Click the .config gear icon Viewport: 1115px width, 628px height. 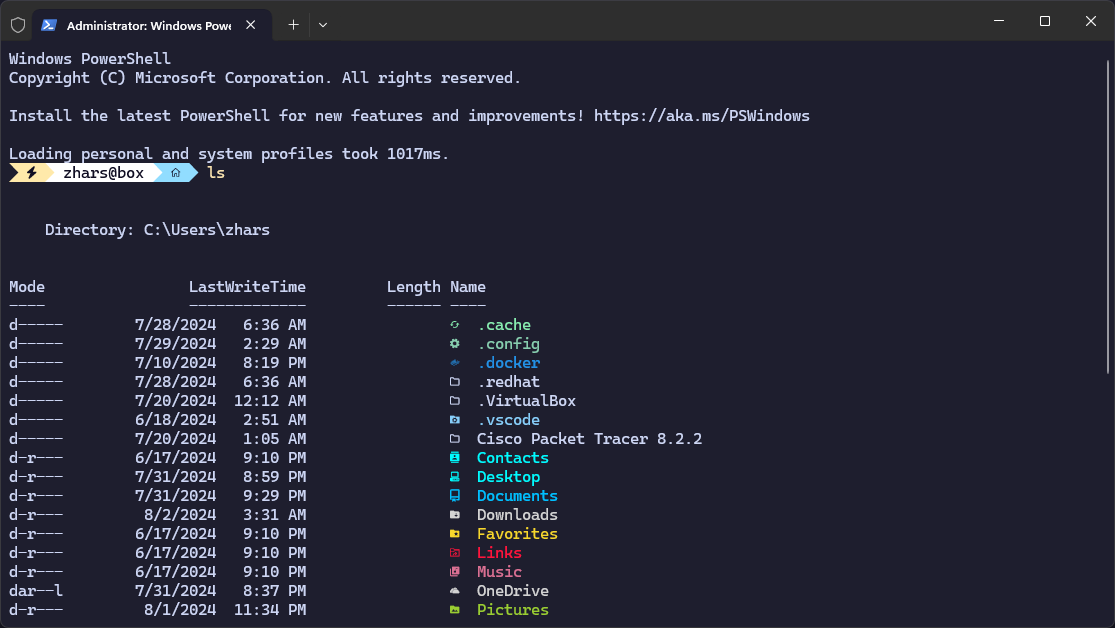point(455,344)
